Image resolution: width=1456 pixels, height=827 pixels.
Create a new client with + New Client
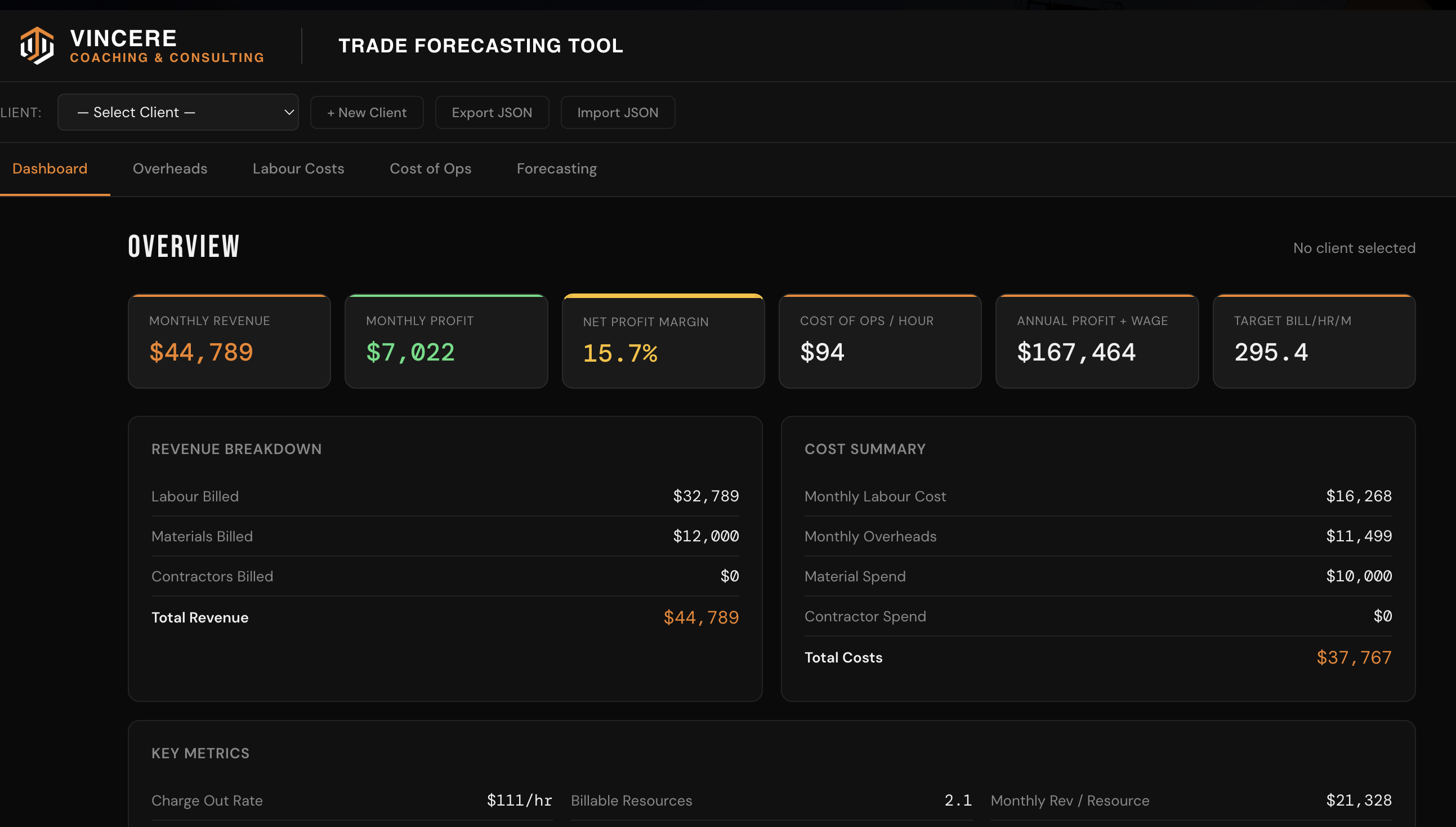pos(367,113)
